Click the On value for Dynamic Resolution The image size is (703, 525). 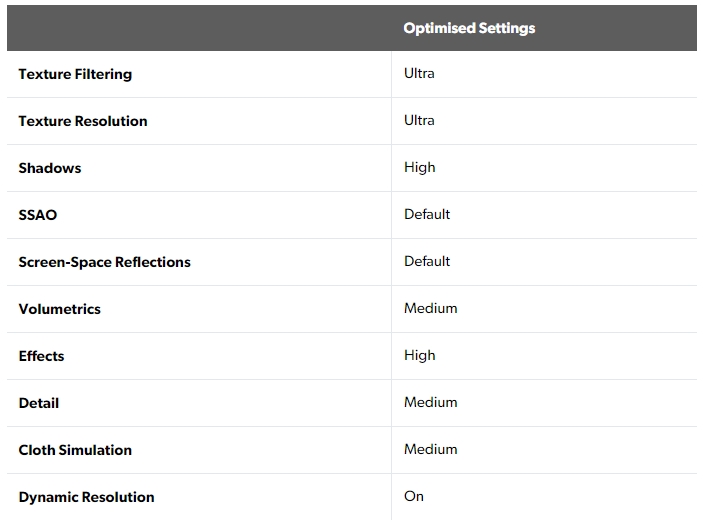point(414,496)
